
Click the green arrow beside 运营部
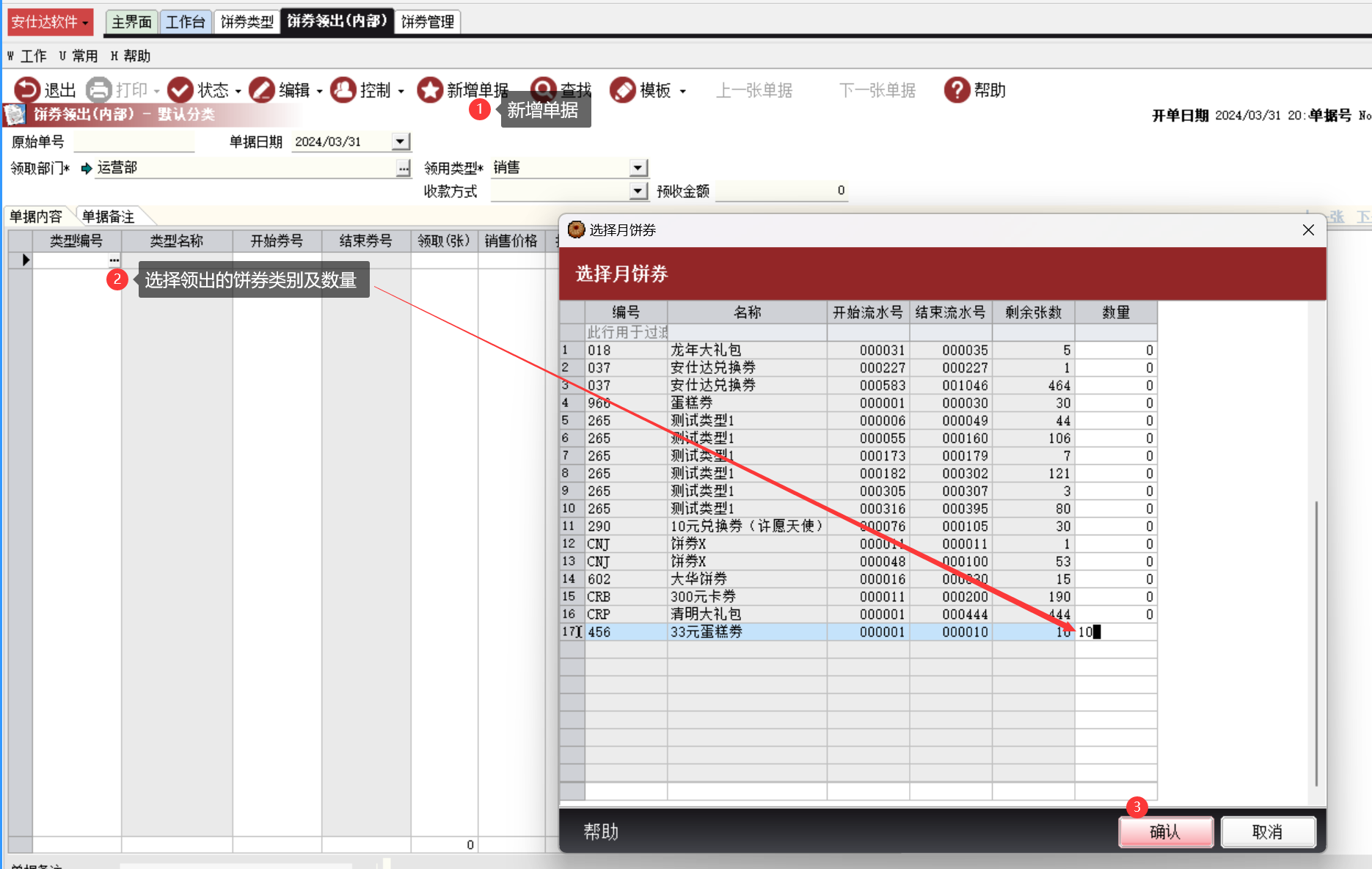point(87,169)
